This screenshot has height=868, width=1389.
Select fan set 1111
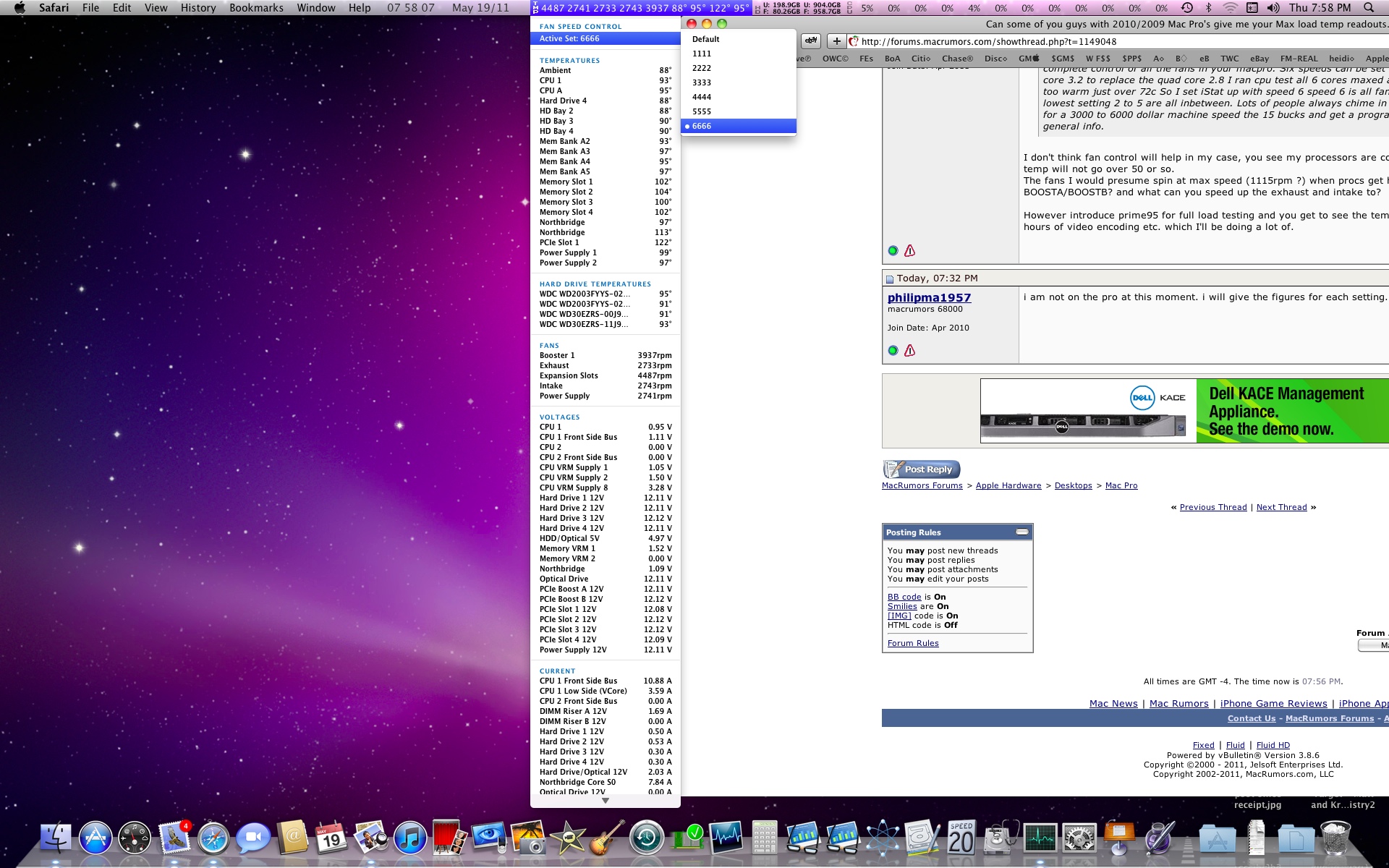pos(739,54)
